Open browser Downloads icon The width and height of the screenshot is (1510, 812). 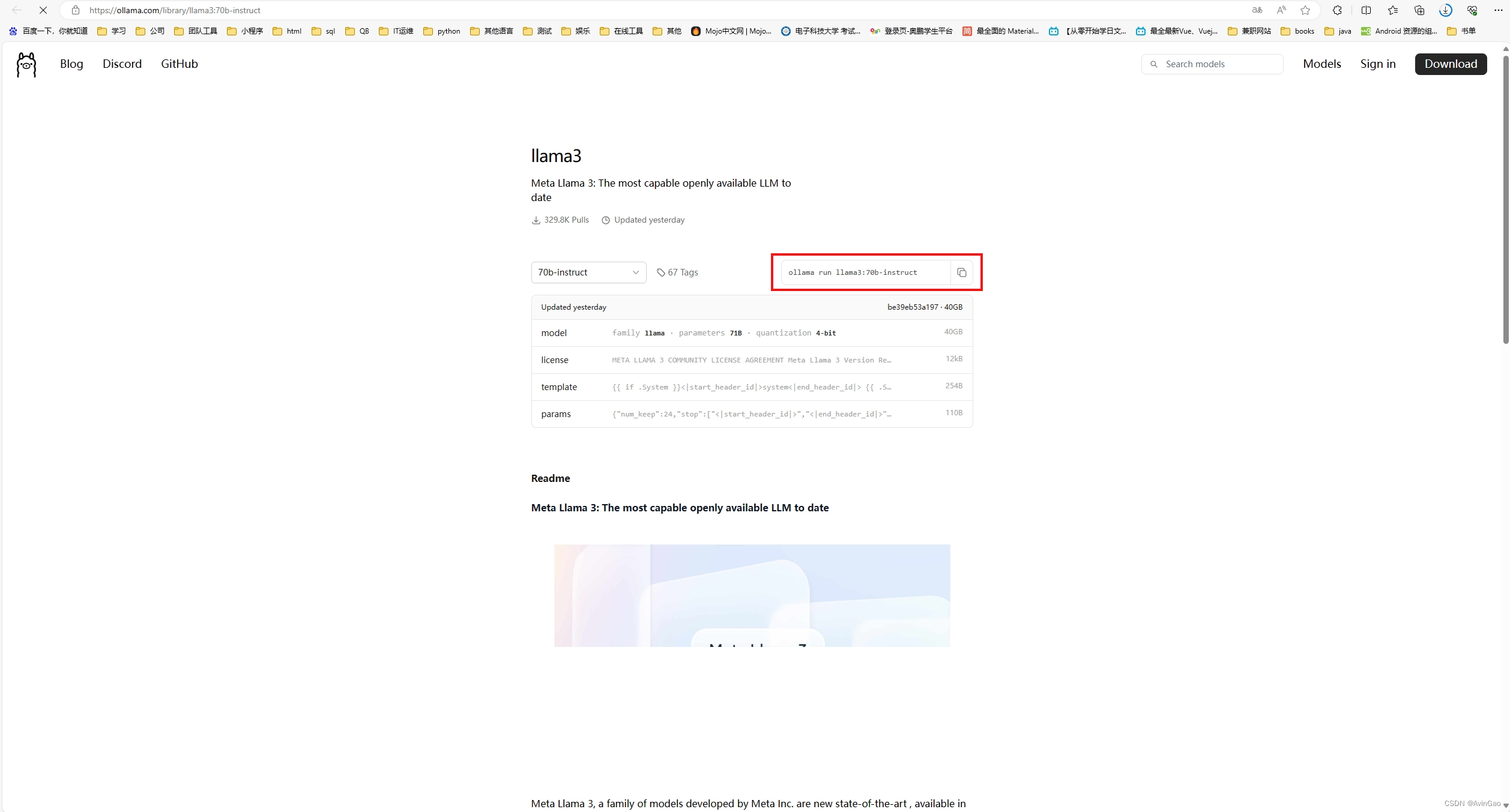[1446, 10]
